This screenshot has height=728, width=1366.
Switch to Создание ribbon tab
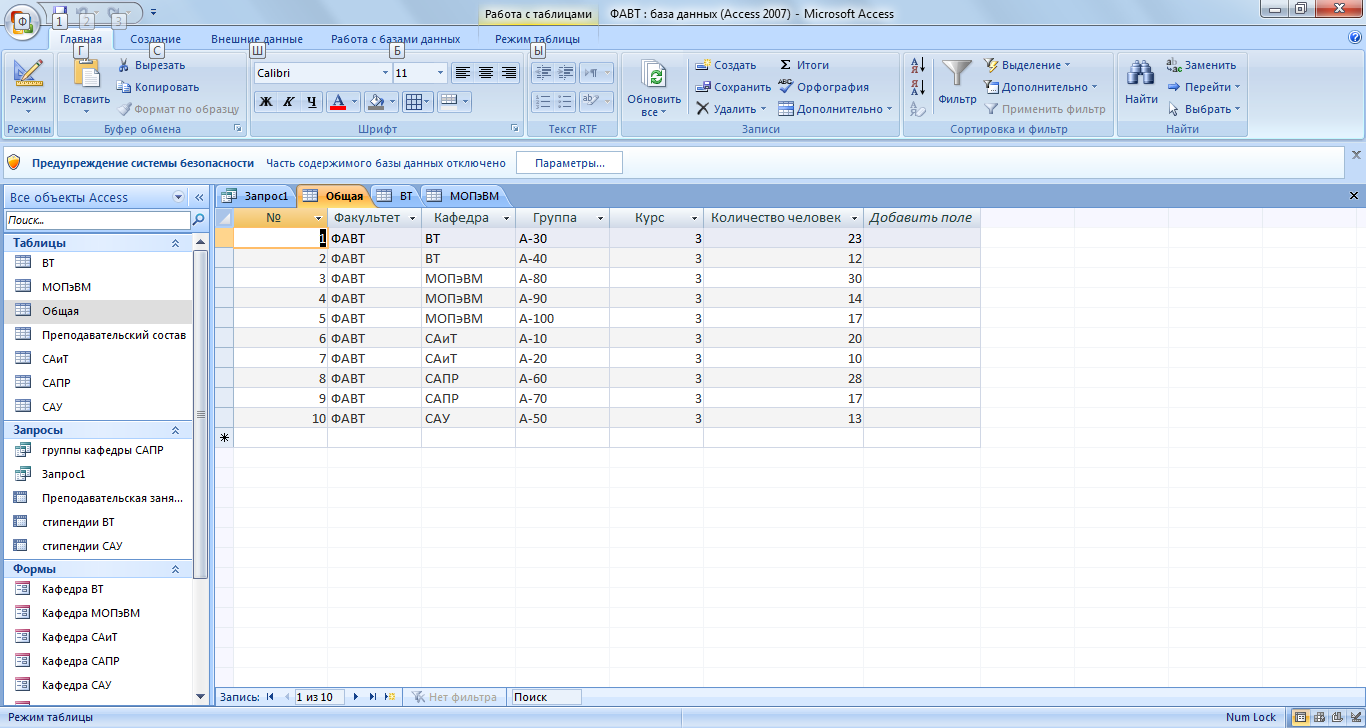click(155, 39)
